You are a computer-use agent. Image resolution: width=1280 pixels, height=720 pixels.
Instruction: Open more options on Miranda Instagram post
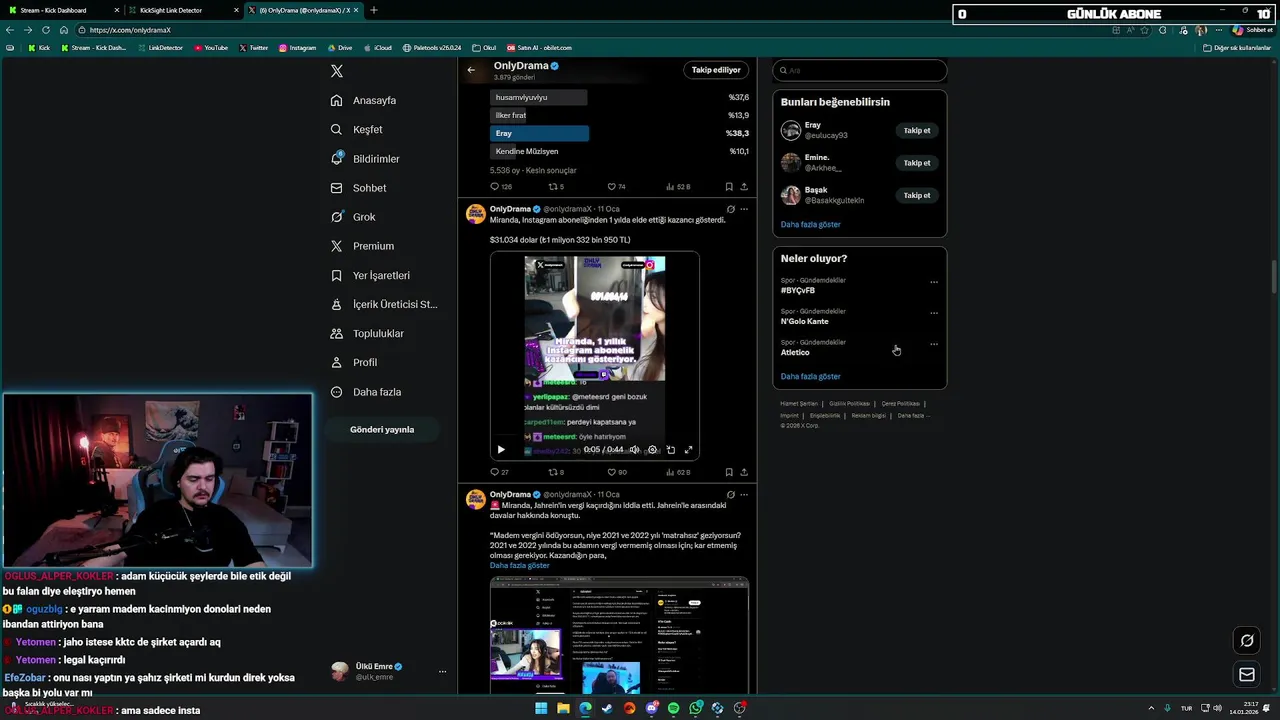tap(744, 209)
